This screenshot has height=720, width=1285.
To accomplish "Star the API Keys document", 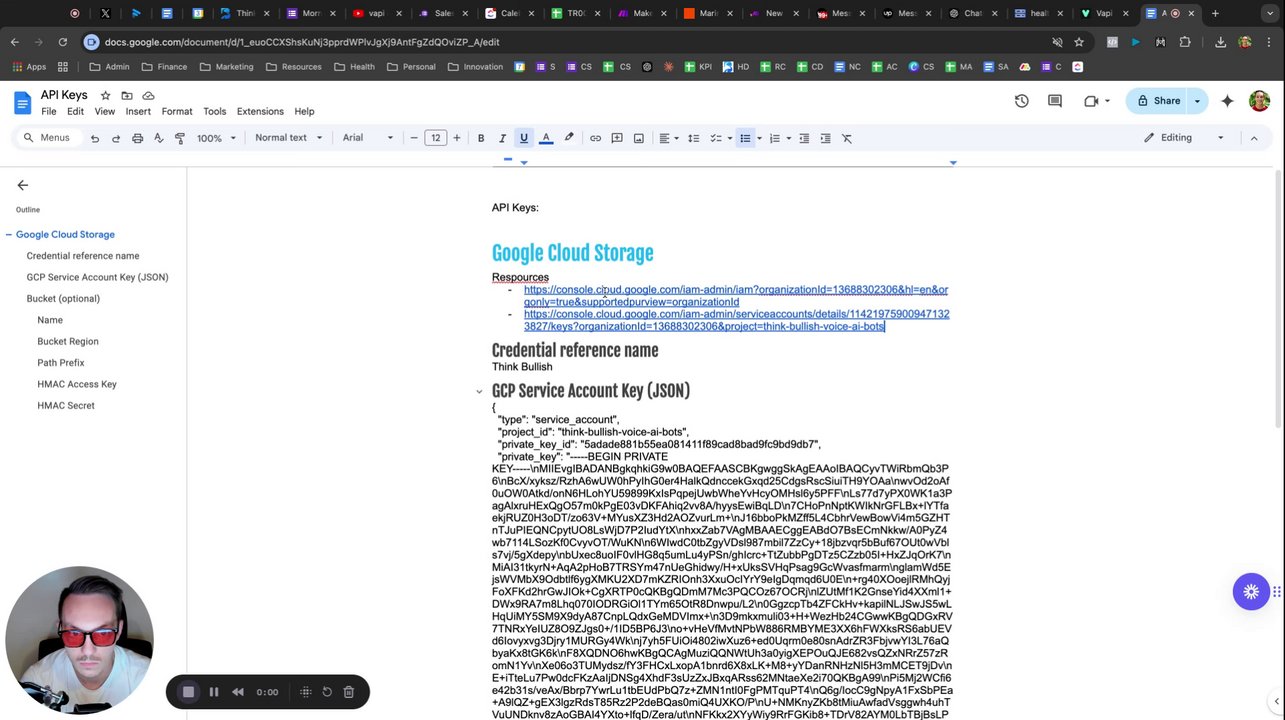I will click(x=105, y=95).
